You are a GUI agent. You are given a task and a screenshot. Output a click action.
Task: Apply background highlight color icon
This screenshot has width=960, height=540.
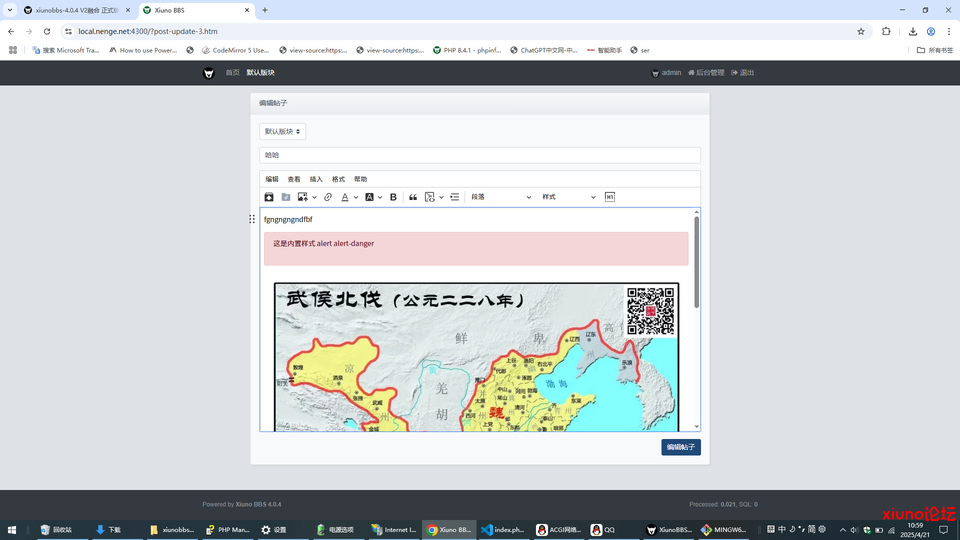pos(369,197)
